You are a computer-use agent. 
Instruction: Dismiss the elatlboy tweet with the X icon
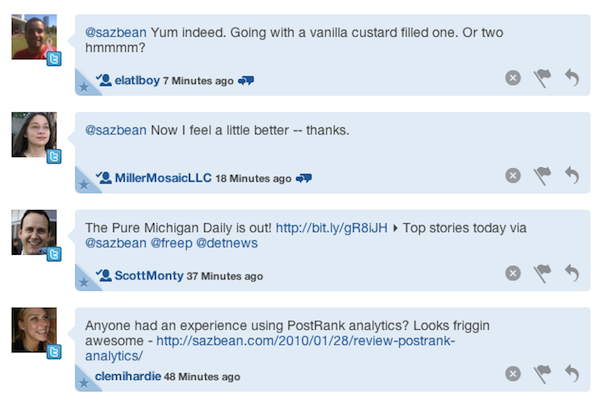pos(513,77)
